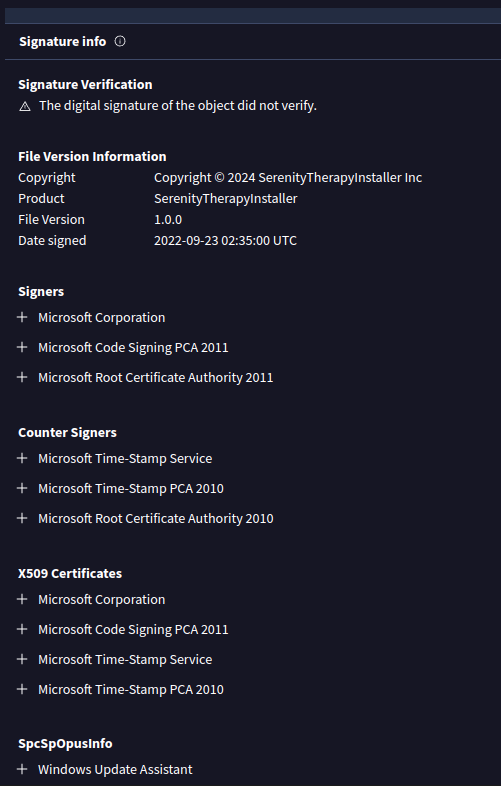
Task: Click the File Version 1.0.0 value
Action: 168,220
